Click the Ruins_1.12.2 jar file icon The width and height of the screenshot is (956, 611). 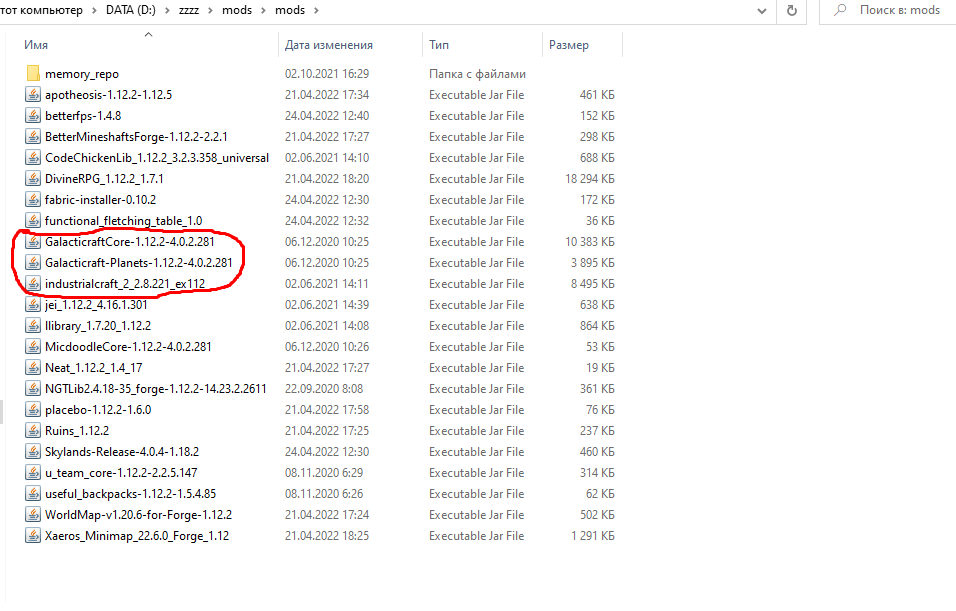(33, 431)
